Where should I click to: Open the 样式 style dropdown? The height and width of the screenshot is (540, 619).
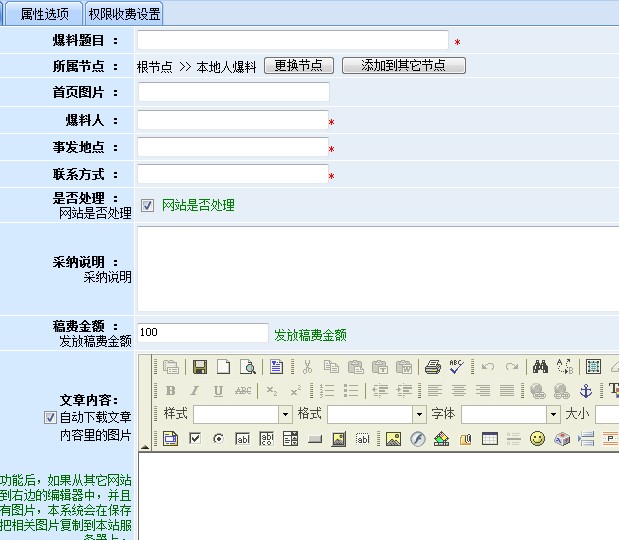(x=285, y=414)
